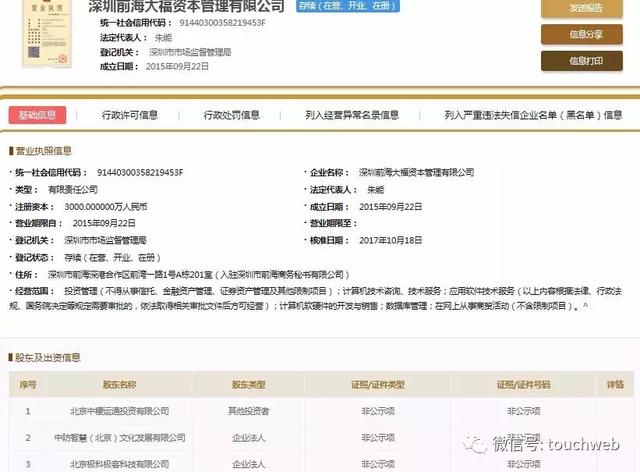The width and height of the screenshot is (640, 472).
Task: Go to 列入经营异常名录信息 tab
Action: point(352,115)
